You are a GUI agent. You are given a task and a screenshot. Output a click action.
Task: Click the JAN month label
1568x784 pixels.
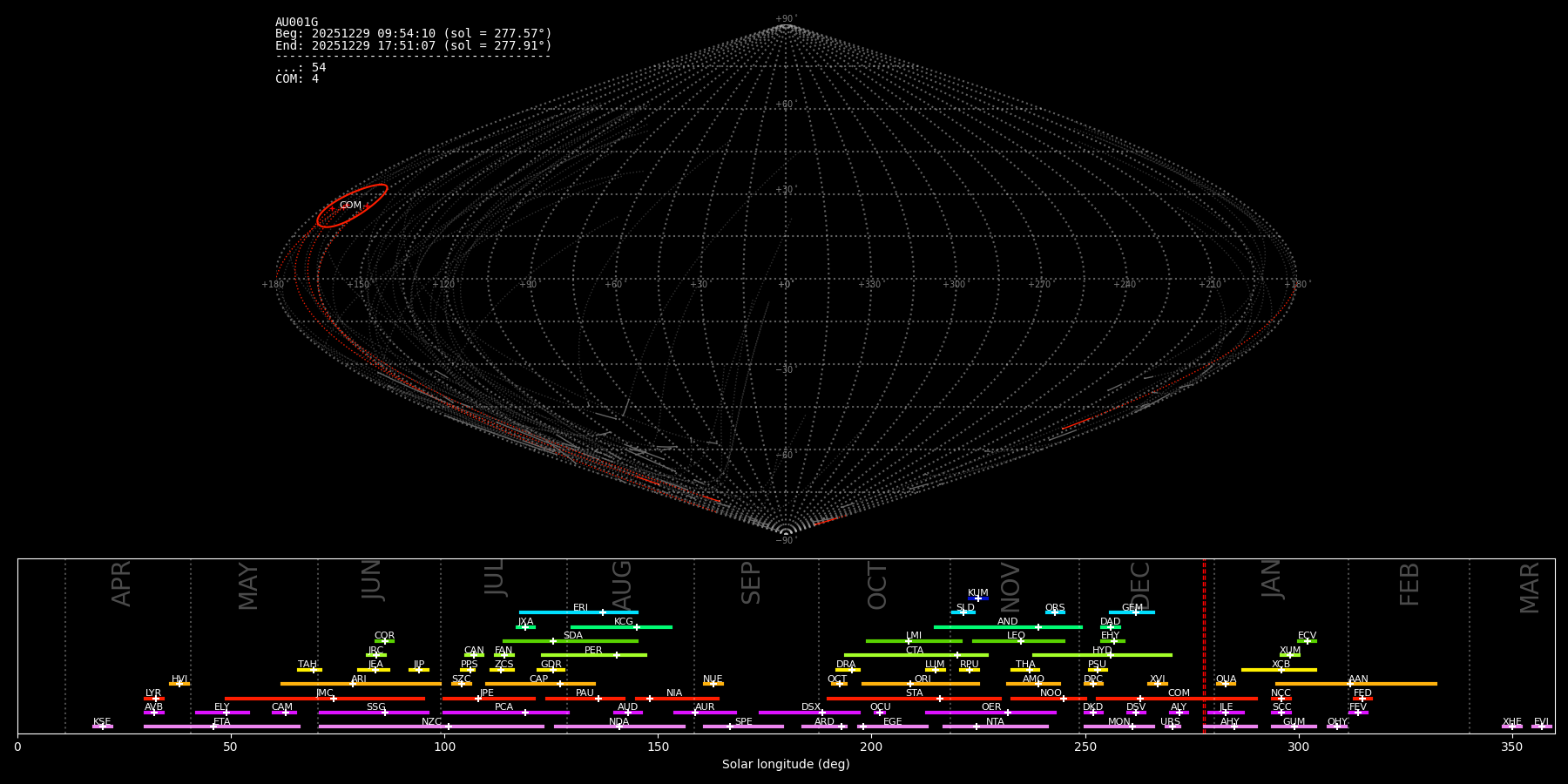click(1272, 578)
